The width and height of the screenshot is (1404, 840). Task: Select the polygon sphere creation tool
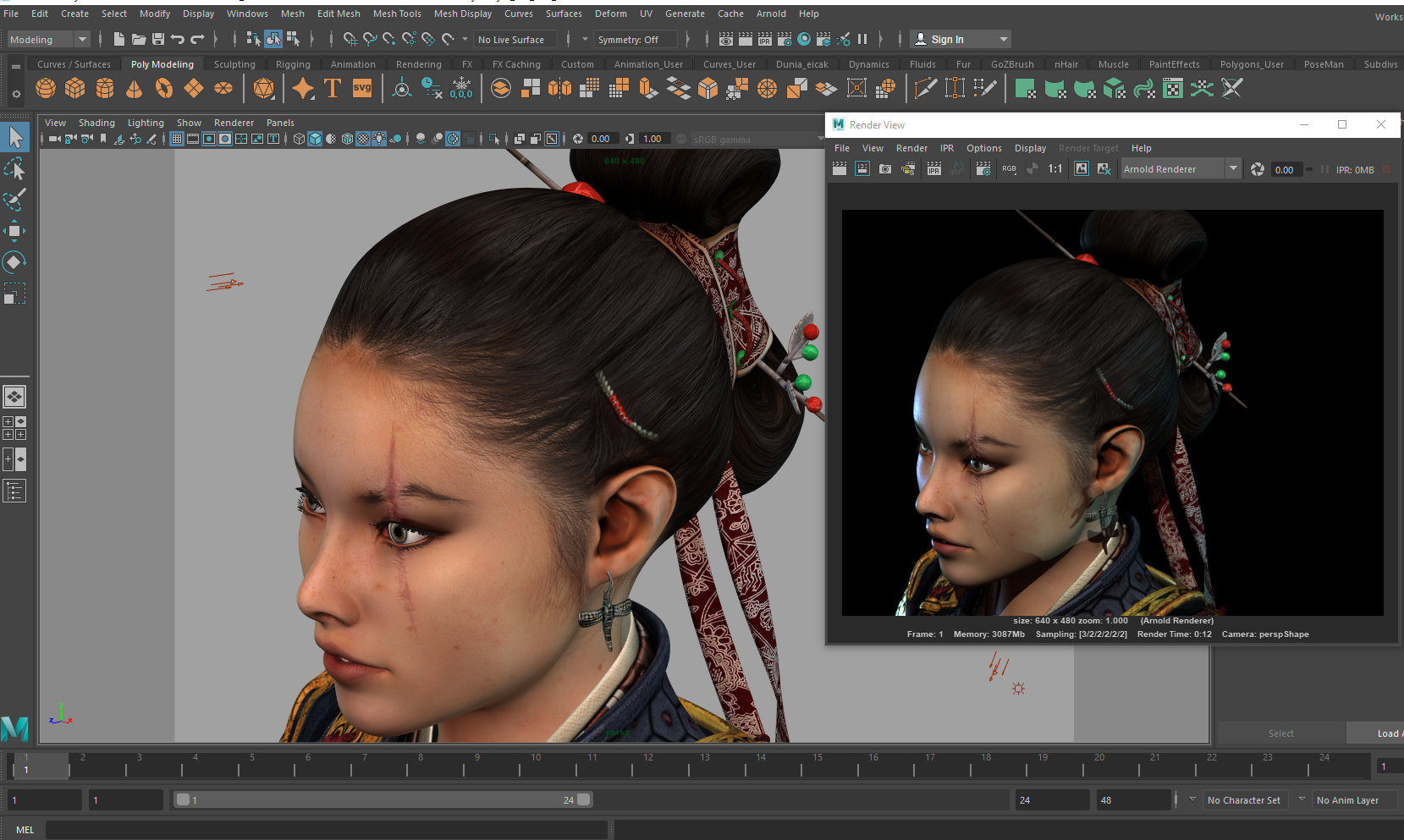(45, 88)
